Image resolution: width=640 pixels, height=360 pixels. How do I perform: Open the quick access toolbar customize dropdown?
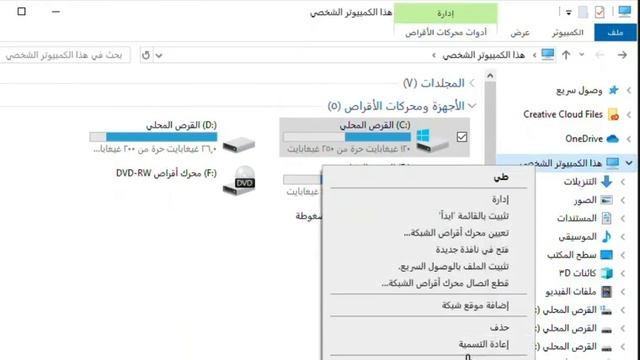(x=568, y=13)
